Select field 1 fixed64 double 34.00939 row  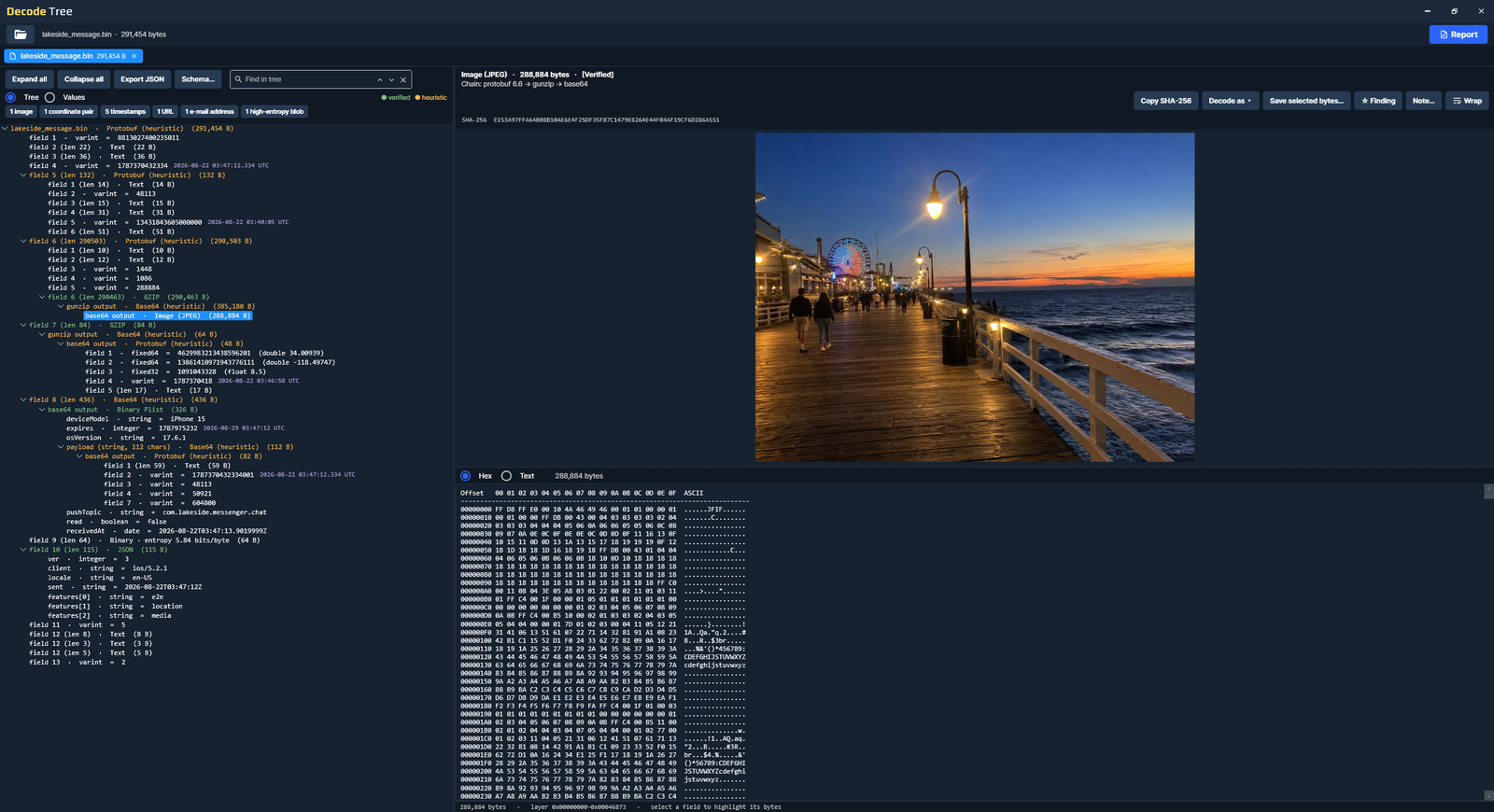(204, 353)
